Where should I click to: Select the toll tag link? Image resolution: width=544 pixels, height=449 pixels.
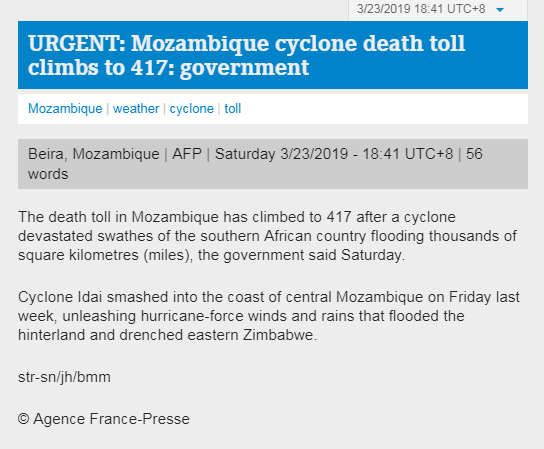click(232, 109)
